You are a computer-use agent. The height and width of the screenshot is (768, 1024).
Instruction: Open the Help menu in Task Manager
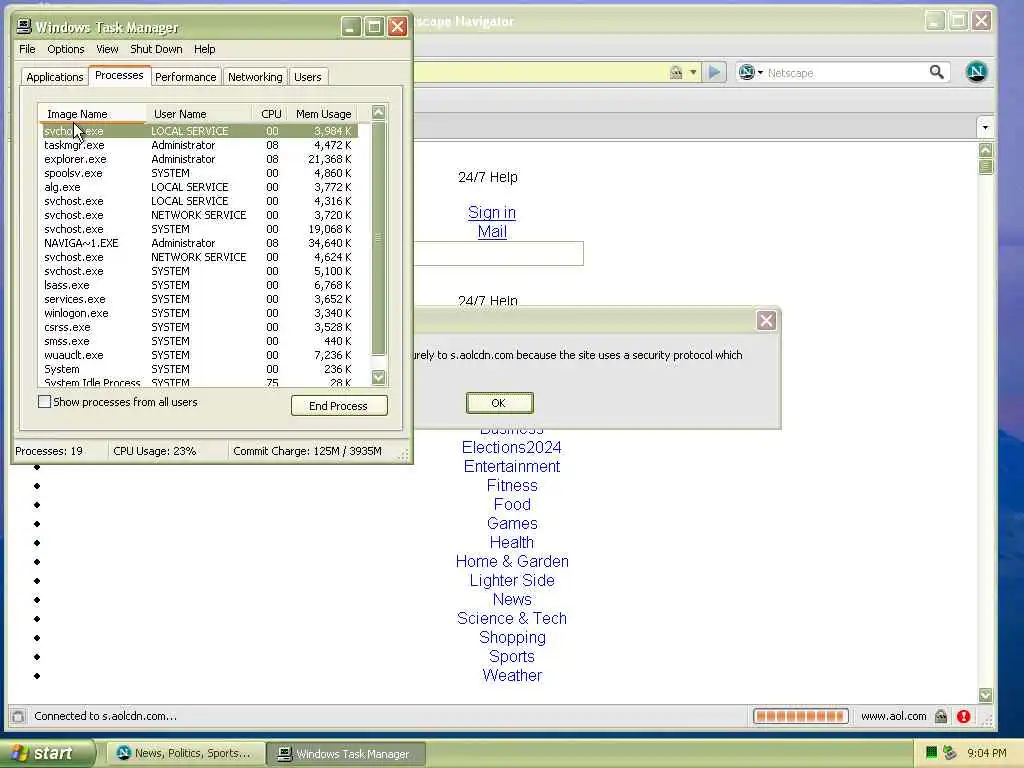click(x=204, y=49)
